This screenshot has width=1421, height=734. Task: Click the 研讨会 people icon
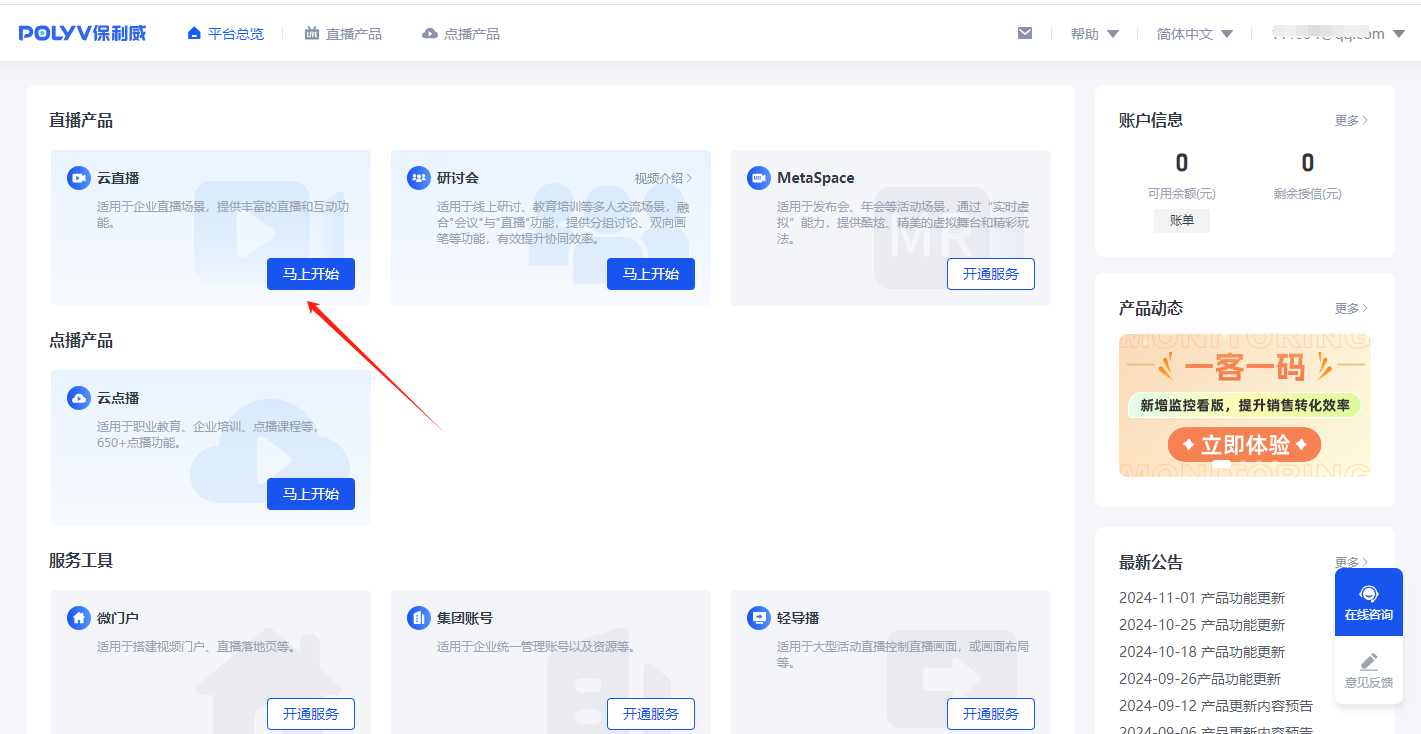[418, 178]
